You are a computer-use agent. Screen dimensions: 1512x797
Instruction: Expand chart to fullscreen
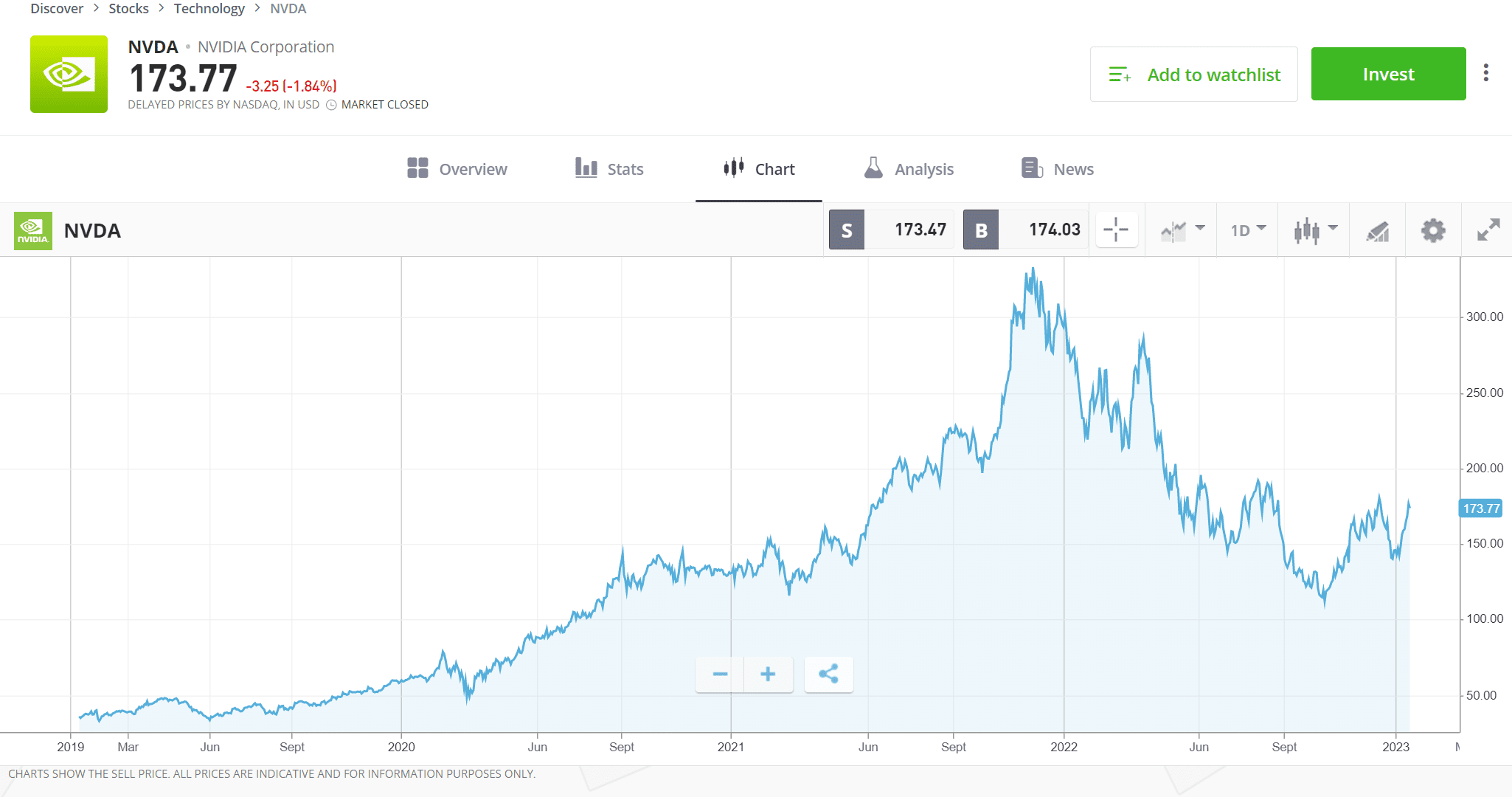click(1488, 230)
